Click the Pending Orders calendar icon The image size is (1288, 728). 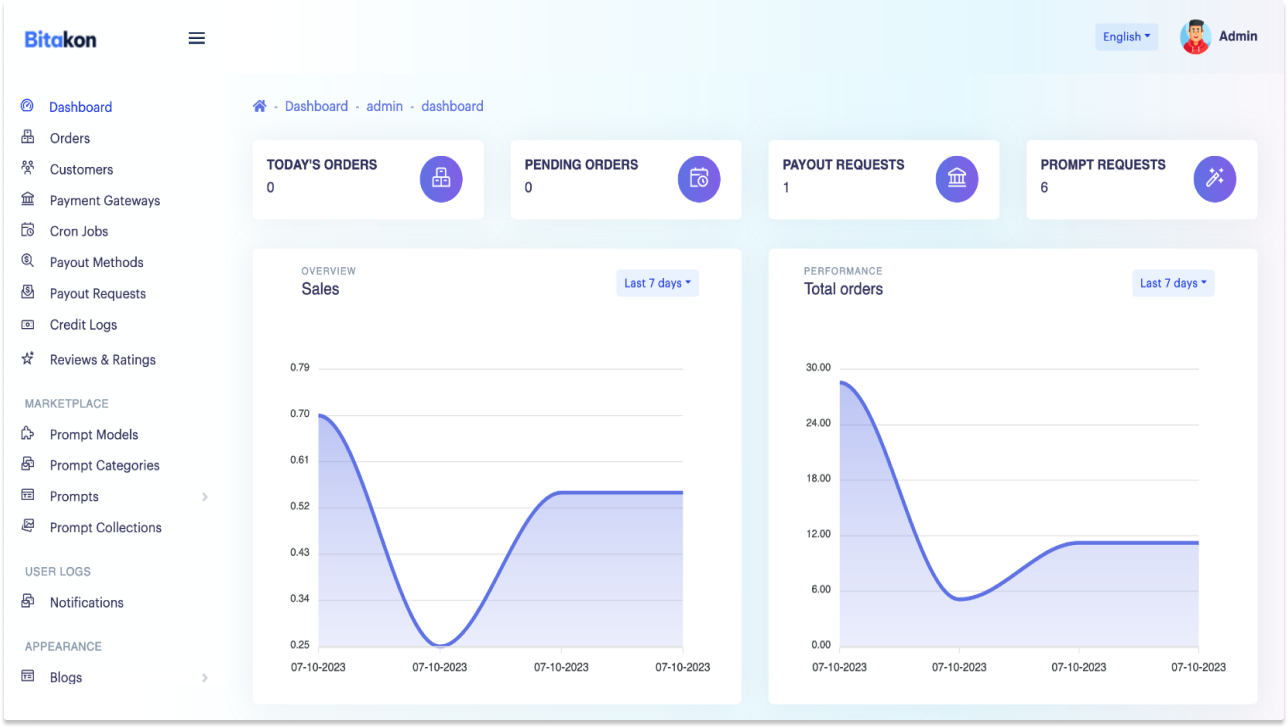pyautogui.click(x=699, y=179)
